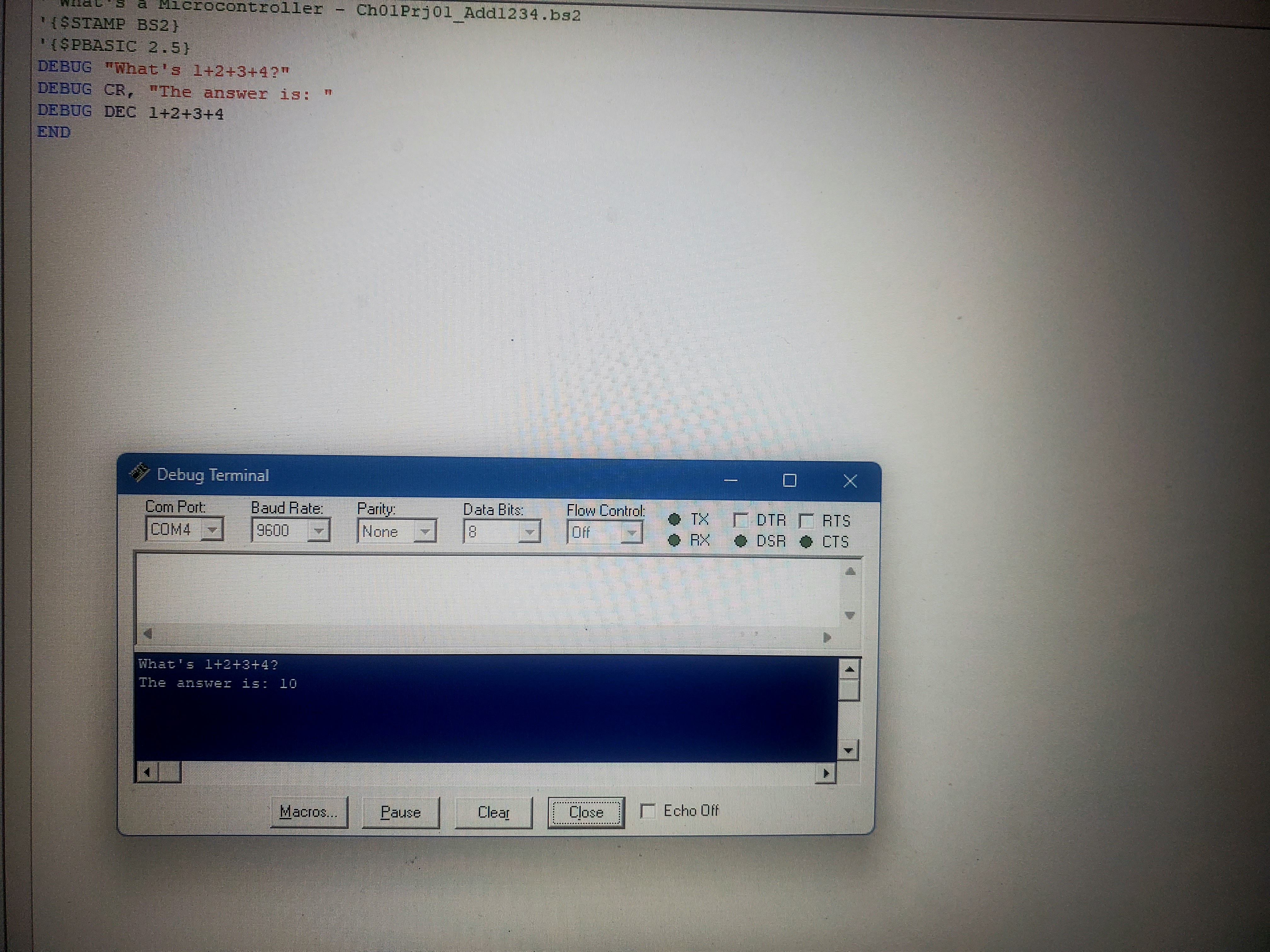1270x952 pixels.
Task: Open the Parity None dropdown
Action: pyautogui.click(x=425, y=532)
